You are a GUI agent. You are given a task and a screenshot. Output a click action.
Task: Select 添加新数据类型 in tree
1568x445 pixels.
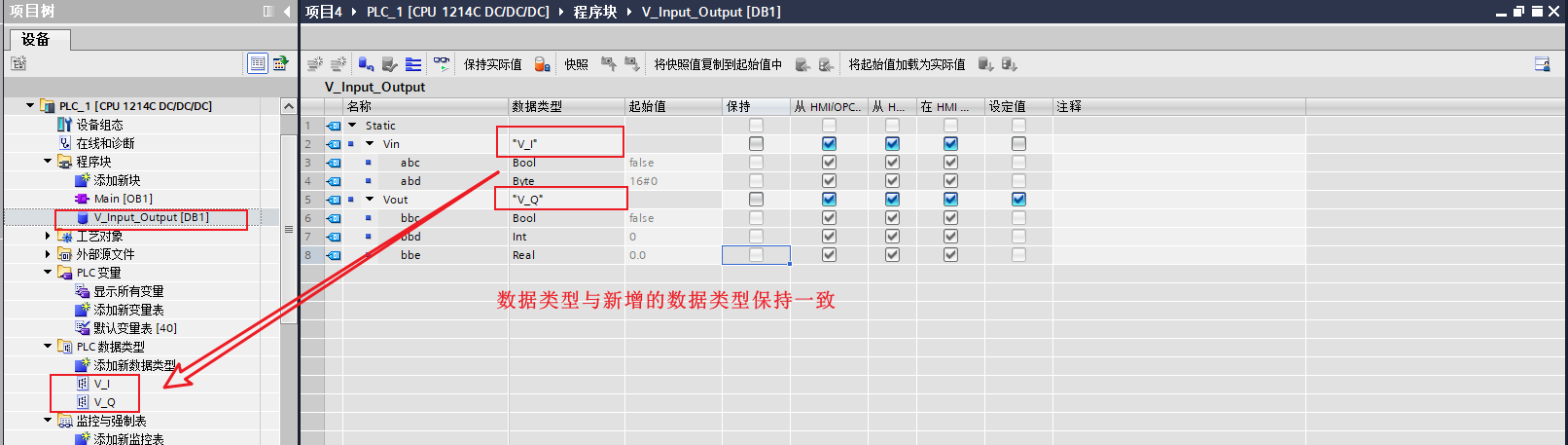point(135,365)
